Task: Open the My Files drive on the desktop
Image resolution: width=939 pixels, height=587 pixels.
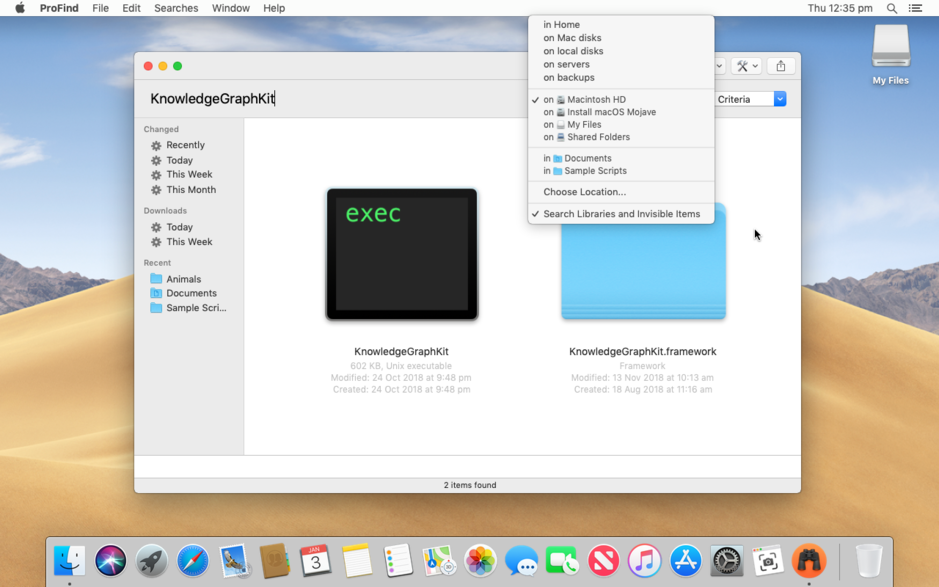Action: point(890,55)
